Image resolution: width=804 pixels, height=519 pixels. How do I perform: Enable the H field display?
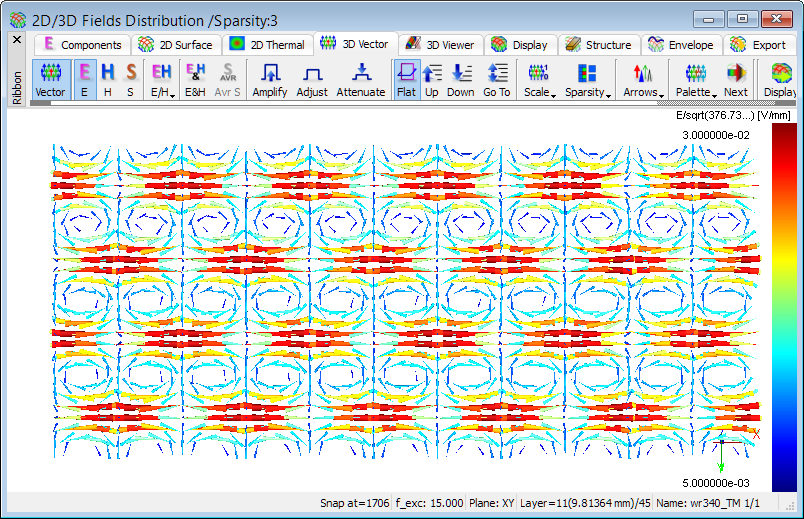pyautogui.click(x=107, y=79)
